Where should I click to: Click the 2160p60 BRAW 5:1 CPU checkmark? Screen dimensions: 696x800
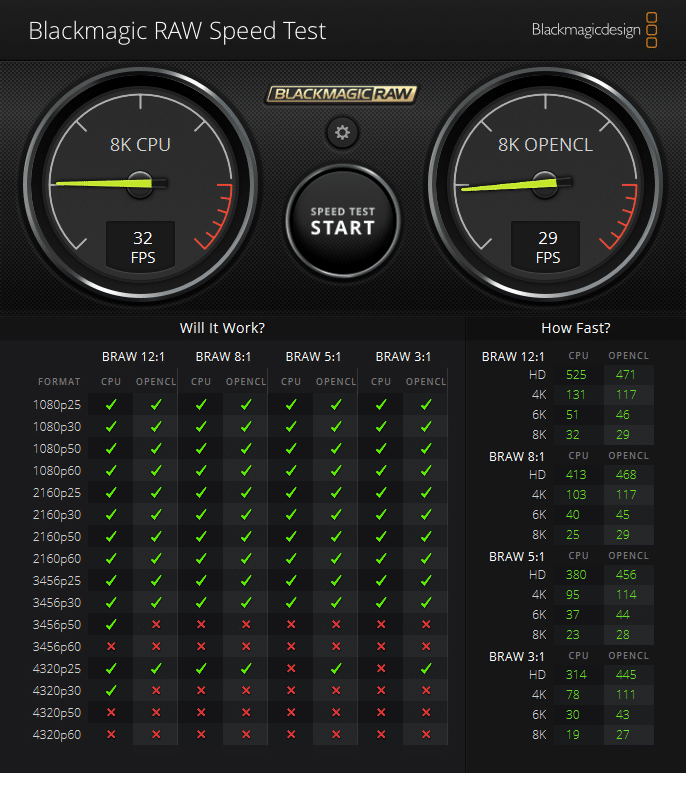click(x=291, y=559)
